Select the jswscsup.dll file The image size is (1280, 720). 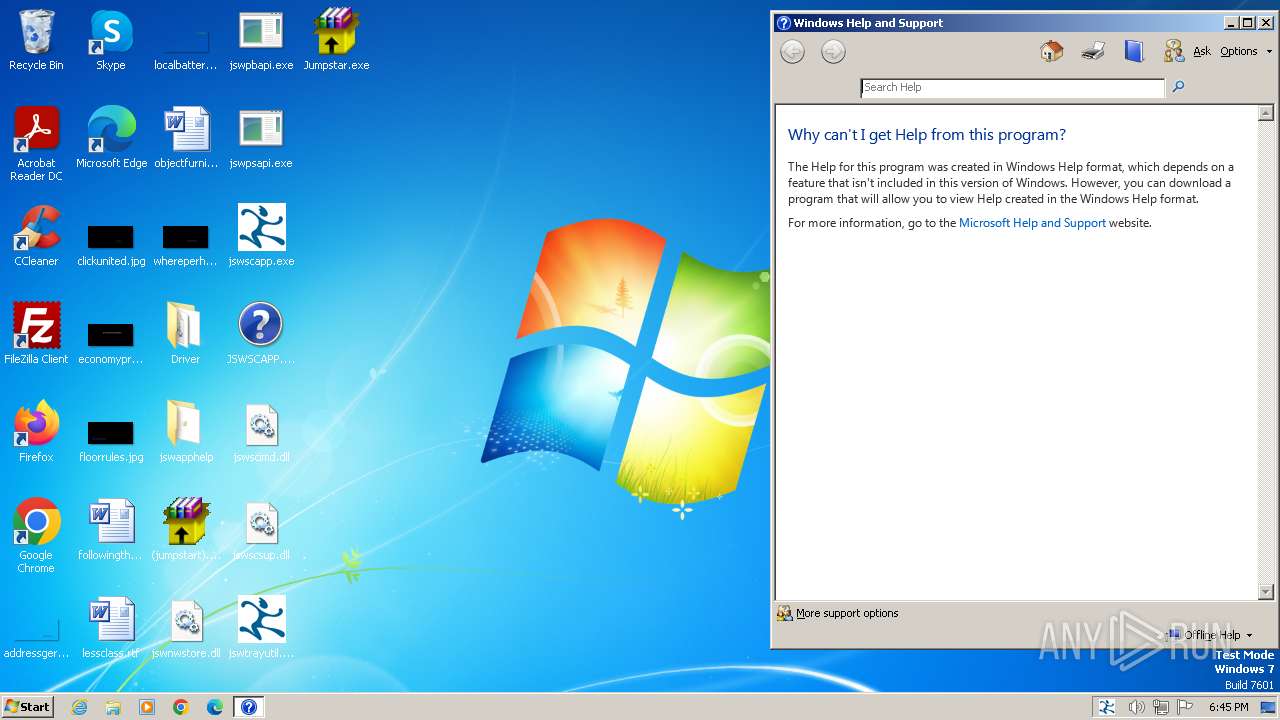[x=261, y=530]
